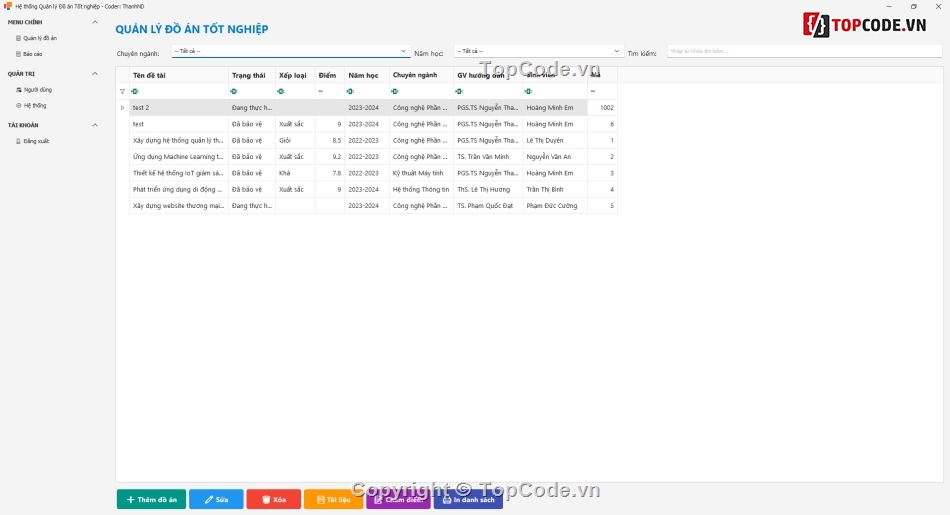Open the Năm học dropdown
Viewport: 950px width, 515px height.
(x=539, y=52)
